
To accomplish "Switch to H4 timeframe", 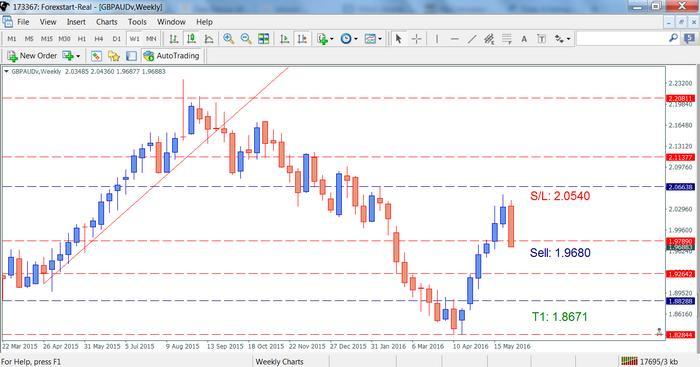I will (99, 39).
